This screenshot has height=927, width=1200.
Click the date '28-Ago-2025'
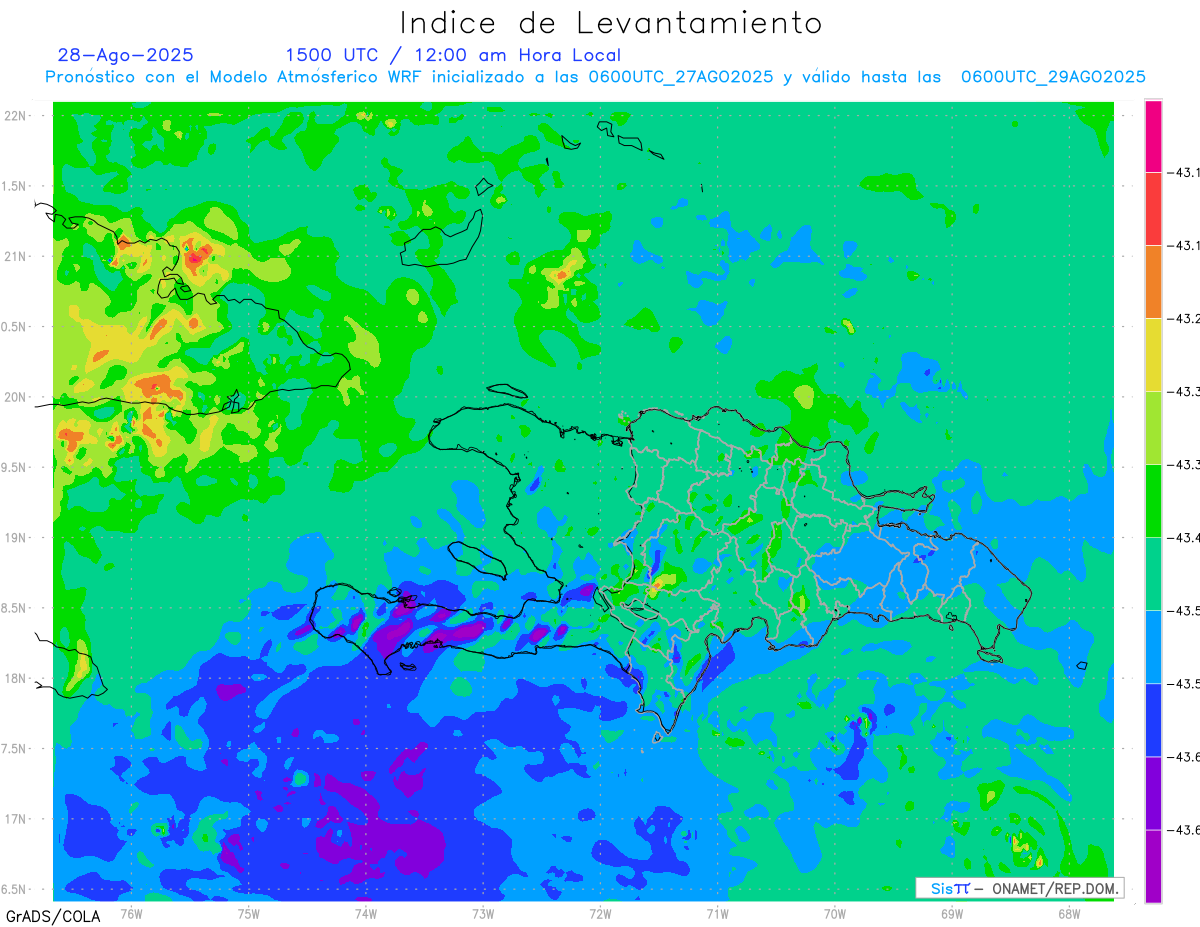click(x=126, y=55)
